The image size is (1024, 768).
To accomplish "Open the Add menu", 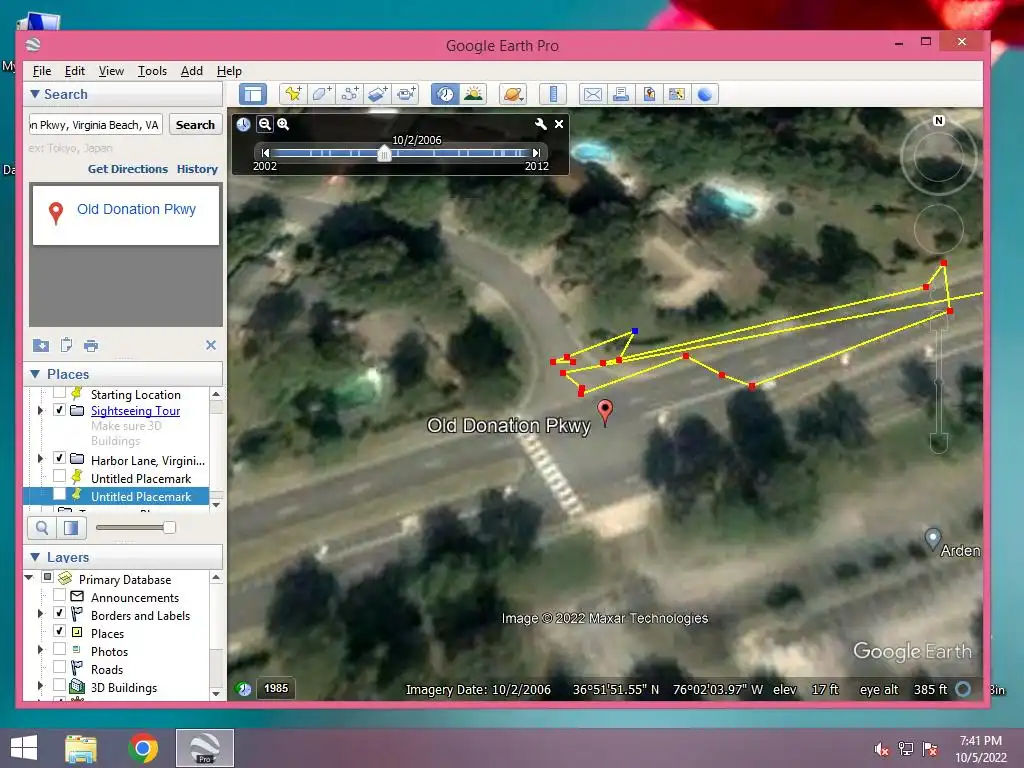I will click(191, 71).
